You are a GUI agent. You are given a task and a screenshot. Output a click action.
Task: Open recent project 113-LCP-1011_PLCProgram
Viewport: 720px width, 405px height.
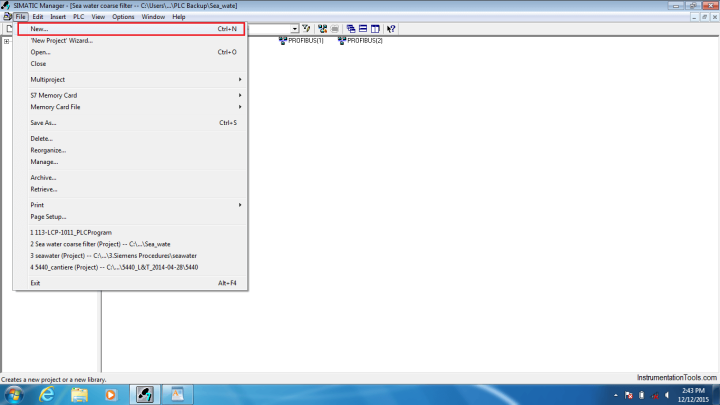pyautogui.click(x=131, y=233)
